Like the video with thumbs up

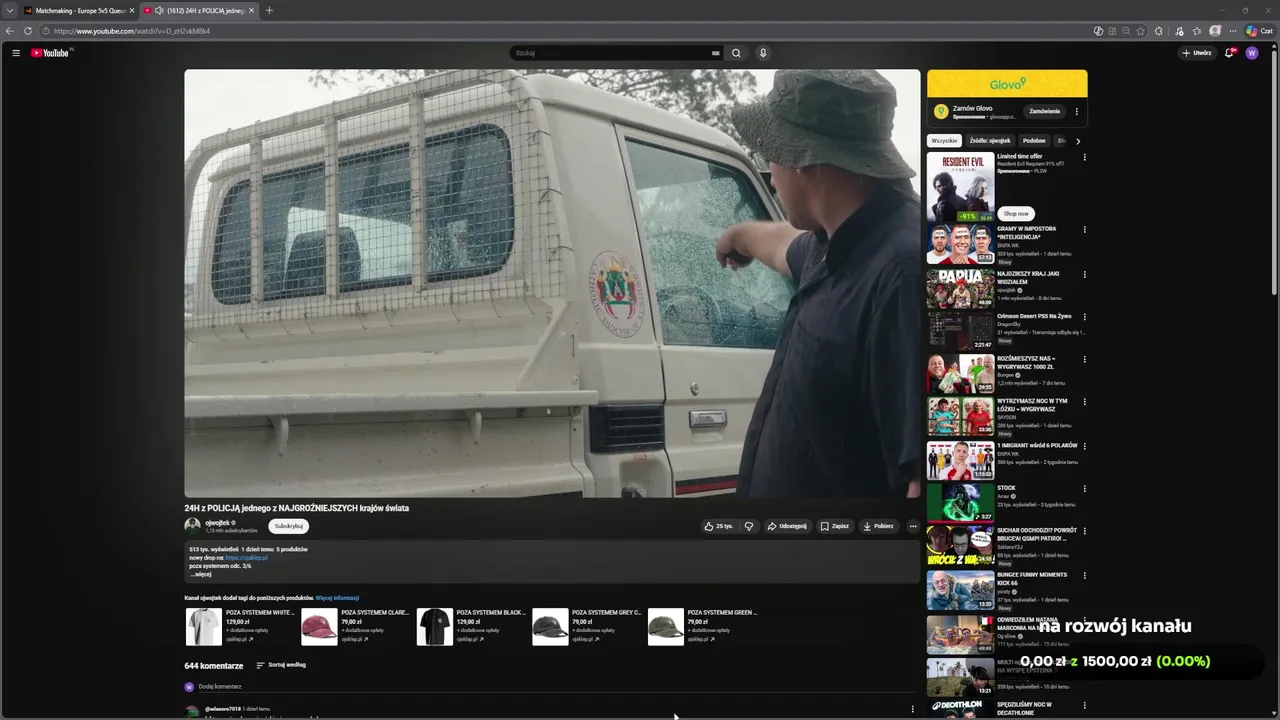[719, 526]
